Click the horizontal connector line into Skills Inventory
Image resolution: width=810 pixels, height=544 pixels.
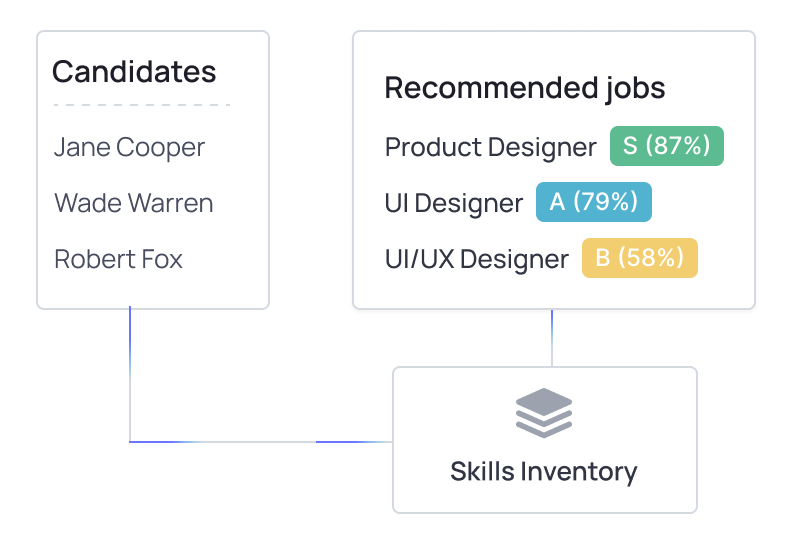pyautogui.click(x=260, y=441)
